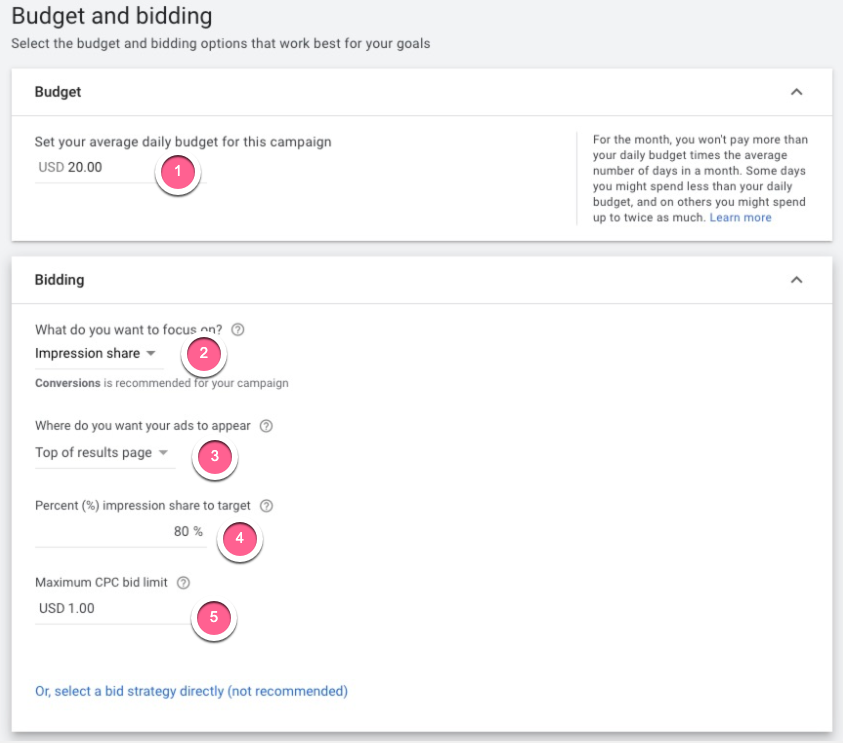Click help icon beside Maximum CPC bid limit
Image resolution: width=843 pixels, height=743 pixels.
tap(183, 583)
